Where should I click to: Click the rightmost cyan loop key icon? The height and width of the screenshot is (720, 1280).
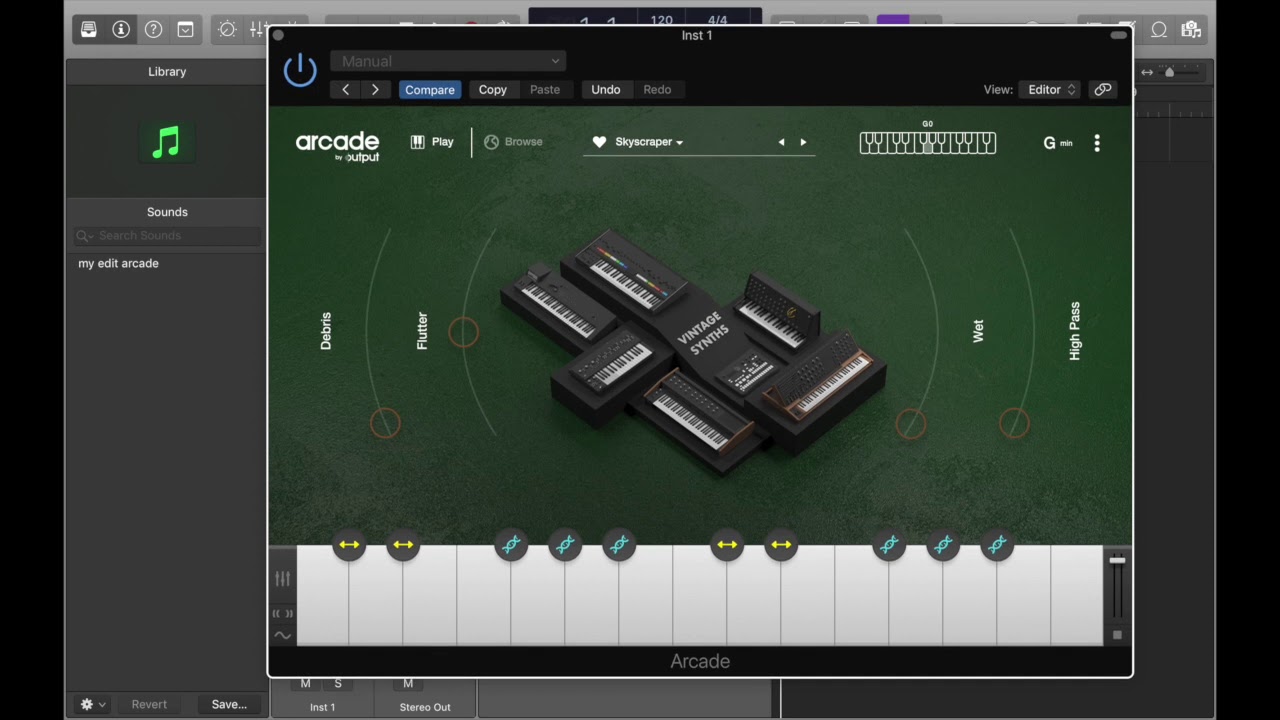tap(997, 545)
